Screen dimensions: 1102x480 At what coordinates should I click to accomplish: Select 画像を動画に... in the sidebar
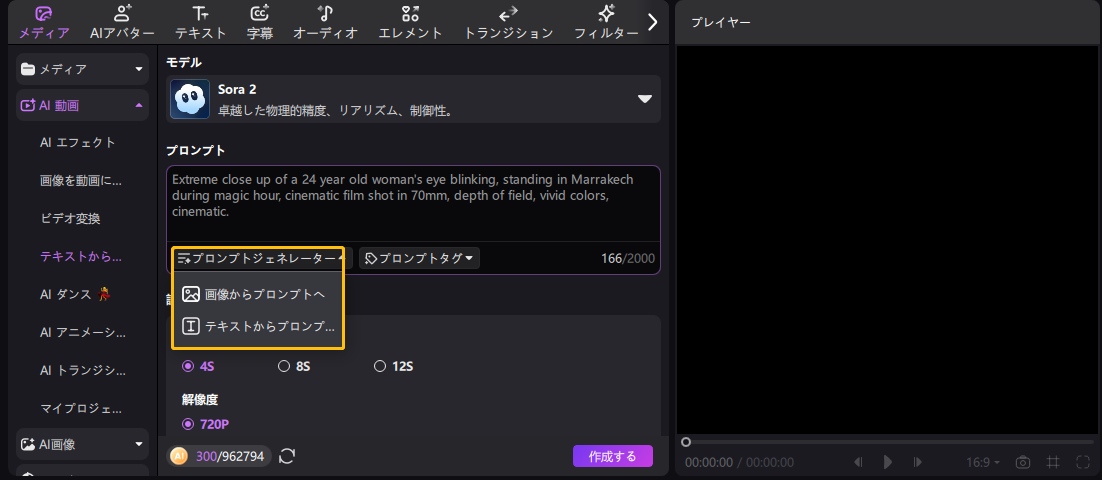pos(81,181)
